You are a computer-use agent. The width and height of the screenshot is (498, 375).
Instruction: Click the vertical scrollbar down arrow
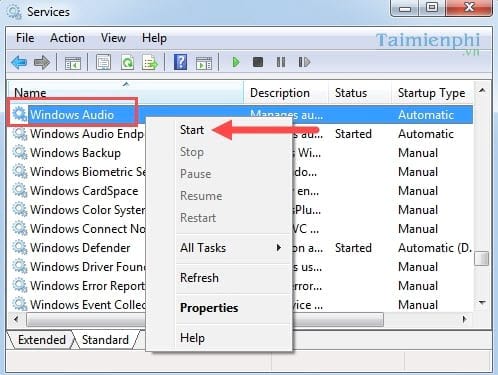[482, 303]
